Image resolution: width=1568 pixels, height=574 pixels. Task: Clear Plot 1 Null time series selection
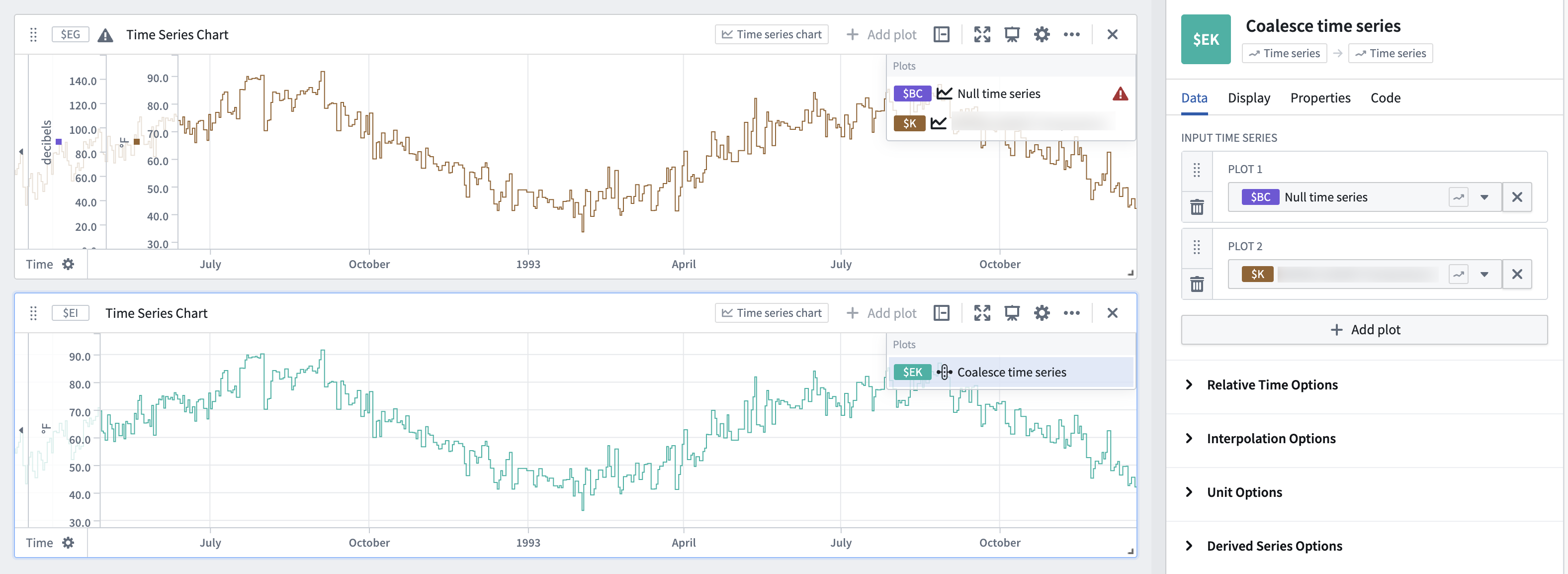[1517, 197]
